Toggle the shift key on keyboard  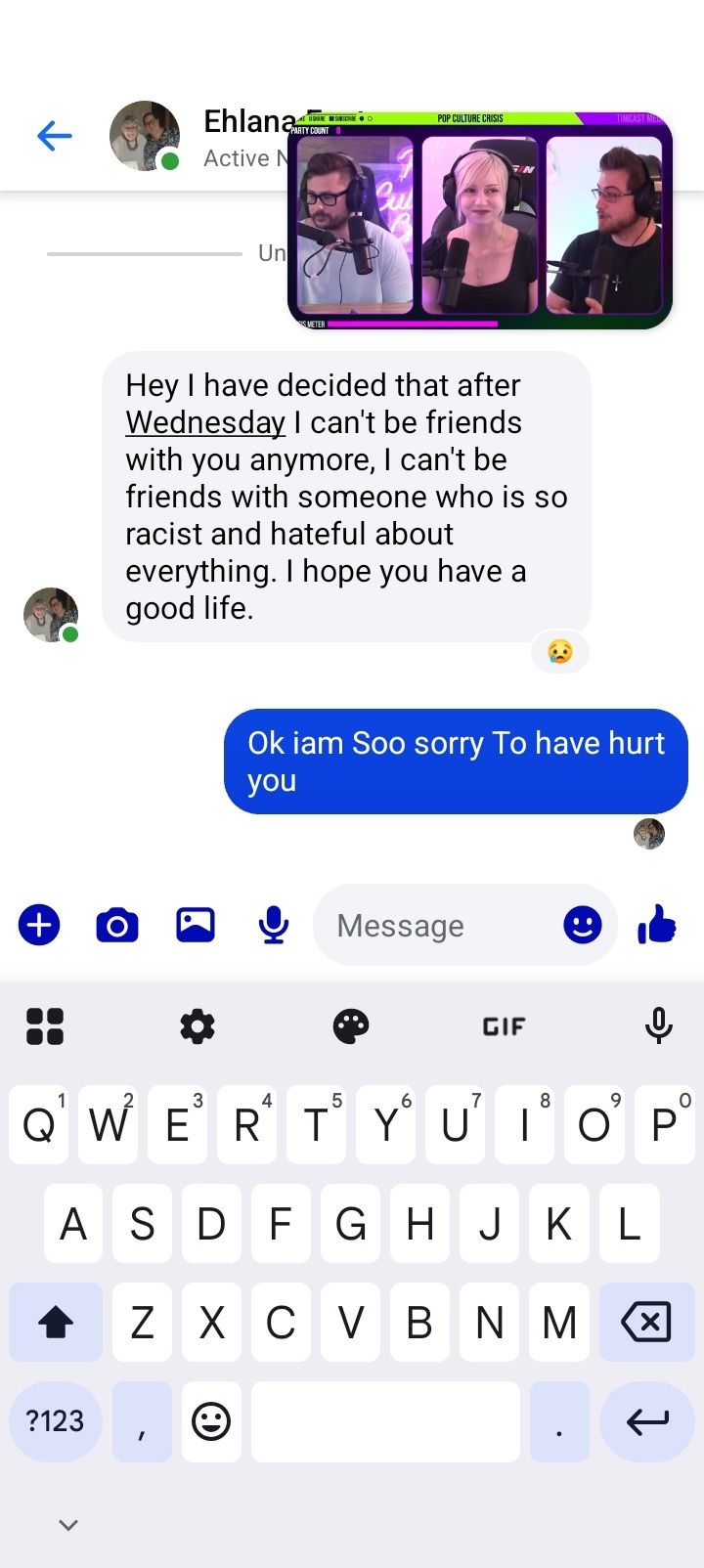56,1323
